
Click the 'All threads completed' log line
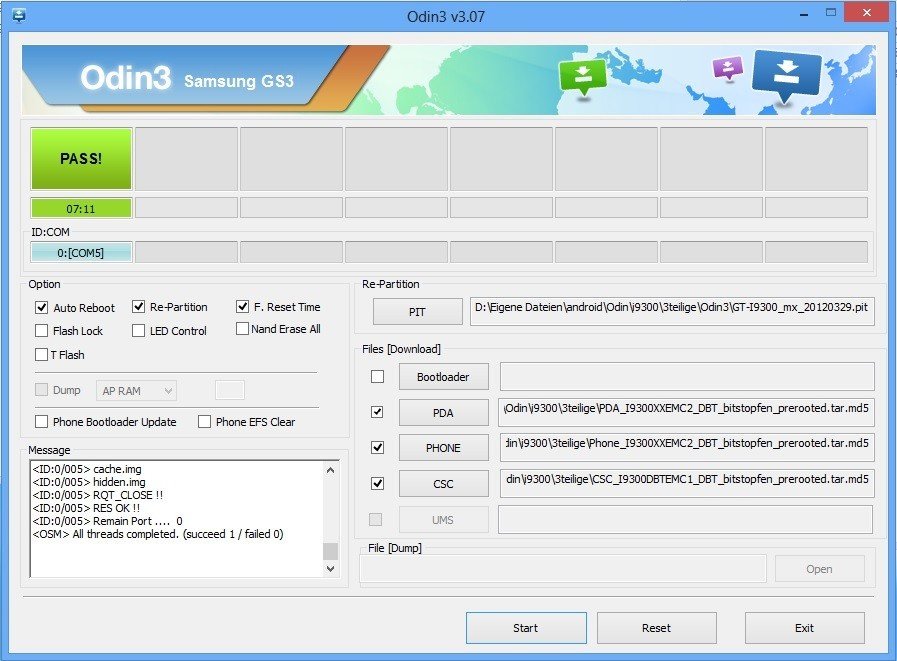158,534
